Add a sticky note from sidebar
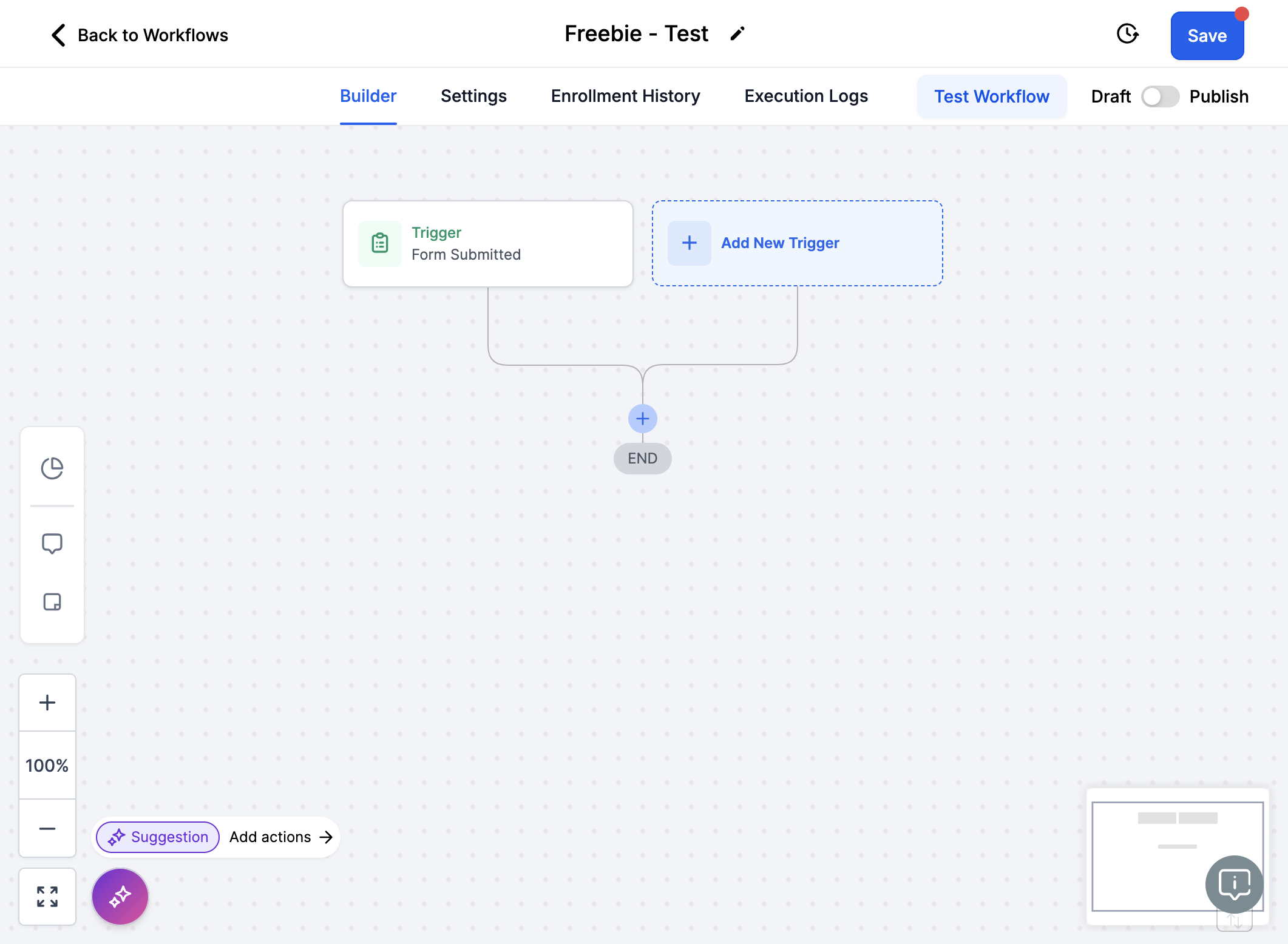Screen dimensions: 1288x944 [52, 602]
